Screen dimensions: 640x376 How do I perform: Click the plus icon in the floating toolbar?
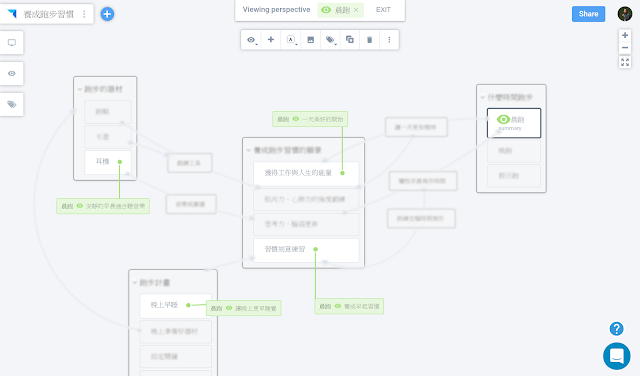point(271,40)
